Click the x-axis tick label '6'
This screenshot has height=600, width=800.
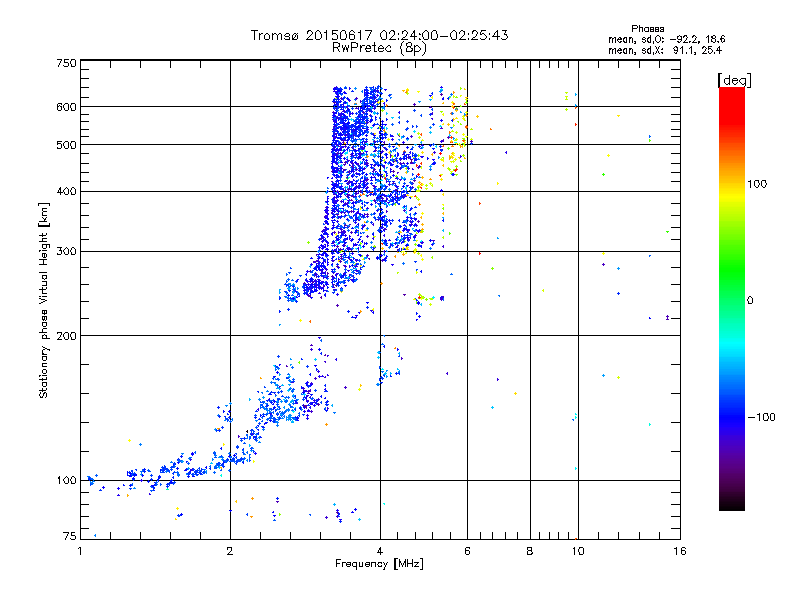[467, 551]
